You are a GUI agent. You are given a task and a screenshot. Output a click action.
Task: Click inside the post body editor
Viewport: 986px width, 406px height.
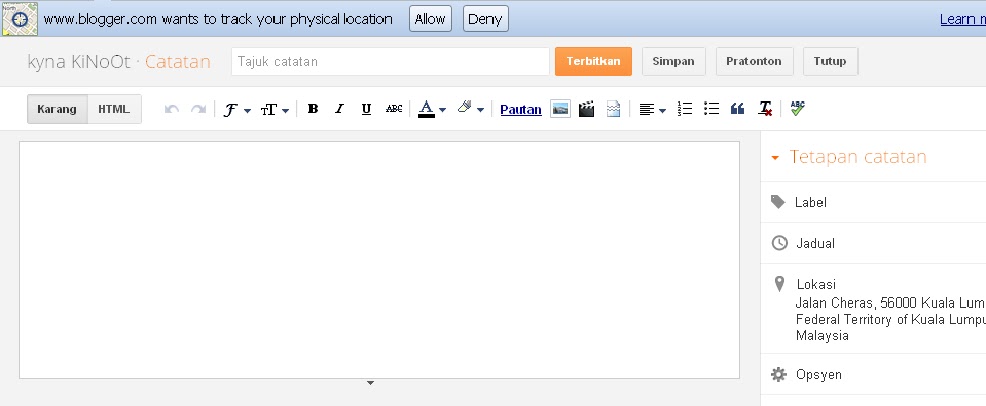[379, 260]
